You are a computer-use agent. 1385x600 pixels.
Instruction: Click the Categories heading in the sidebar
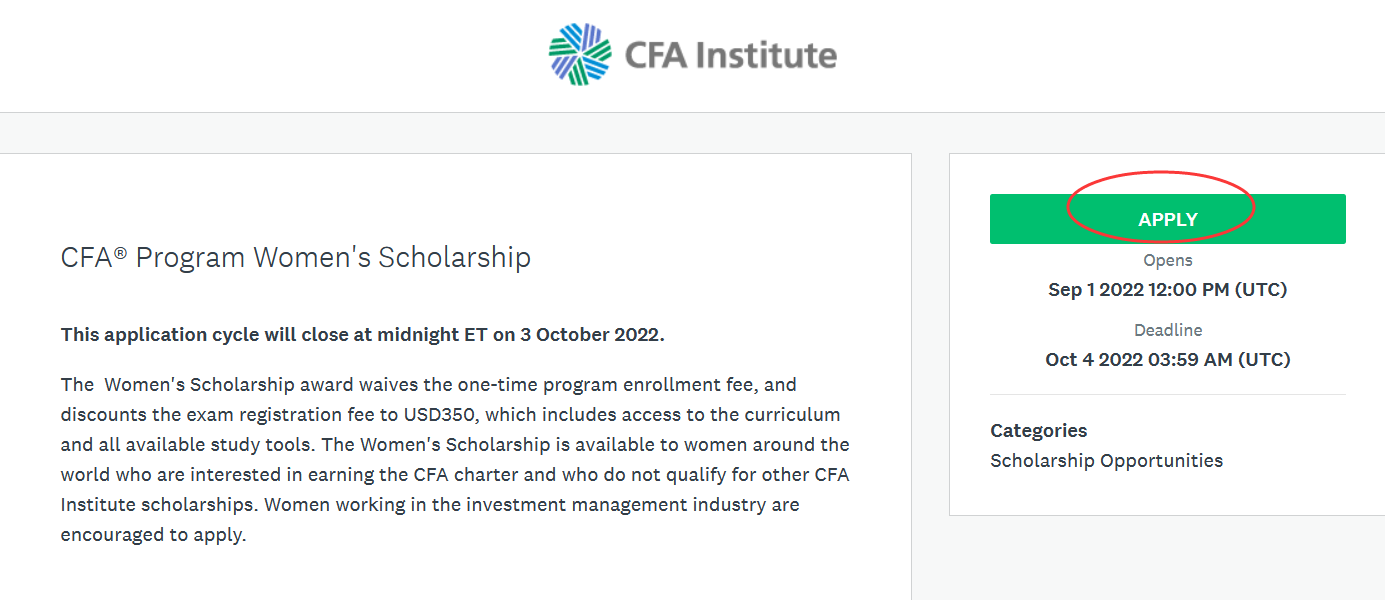pyautogui.click(x=1039, y=430)
